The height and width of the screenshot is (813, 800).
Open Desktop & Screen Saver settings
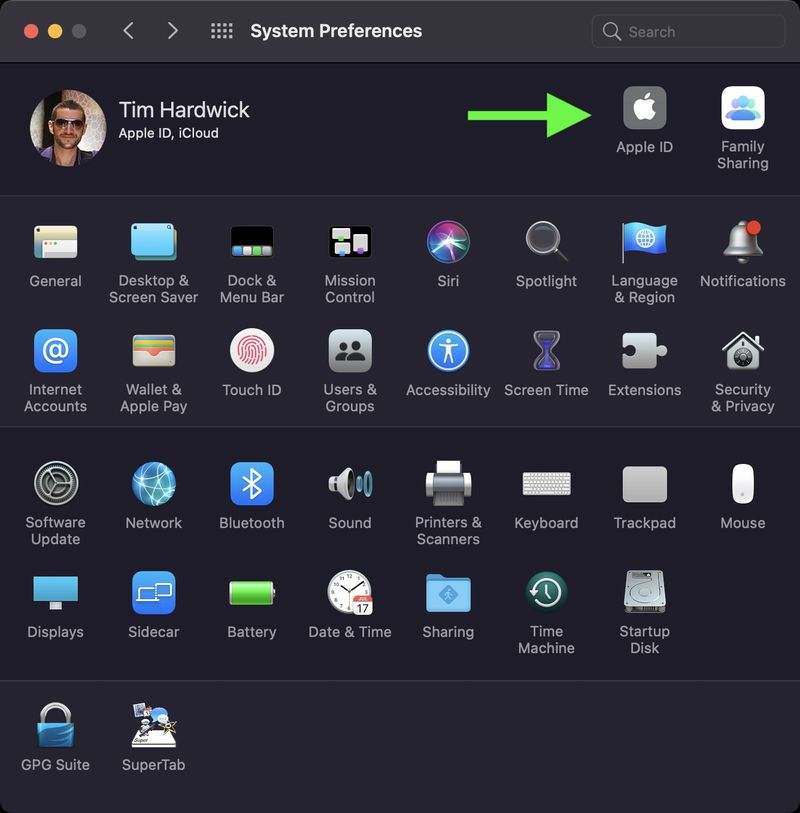[153, 243]
